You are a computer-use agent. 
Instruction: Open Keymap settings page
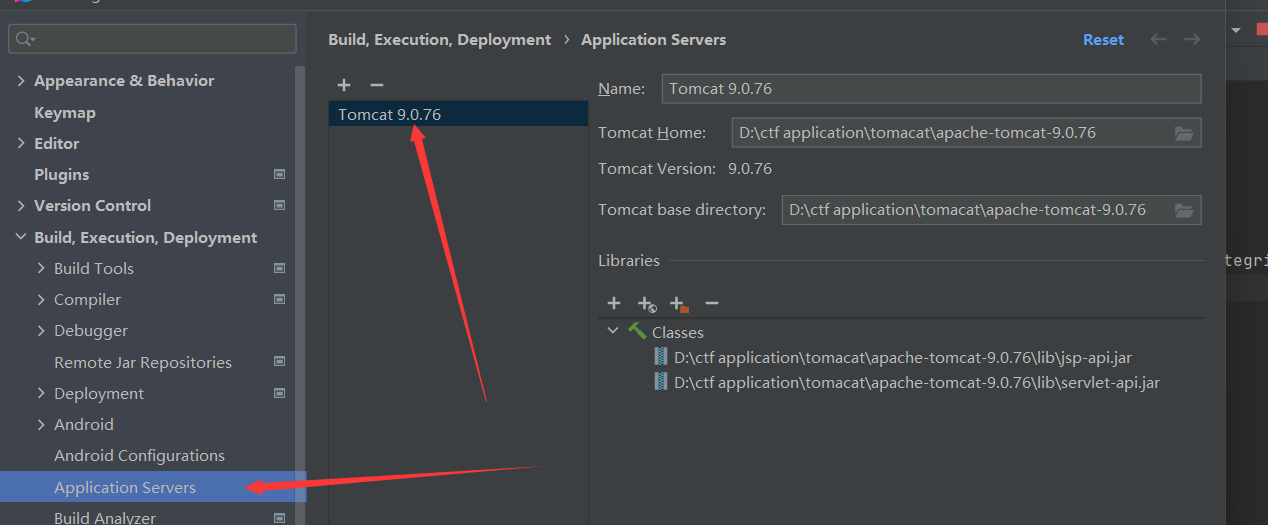tap(65, 113)
